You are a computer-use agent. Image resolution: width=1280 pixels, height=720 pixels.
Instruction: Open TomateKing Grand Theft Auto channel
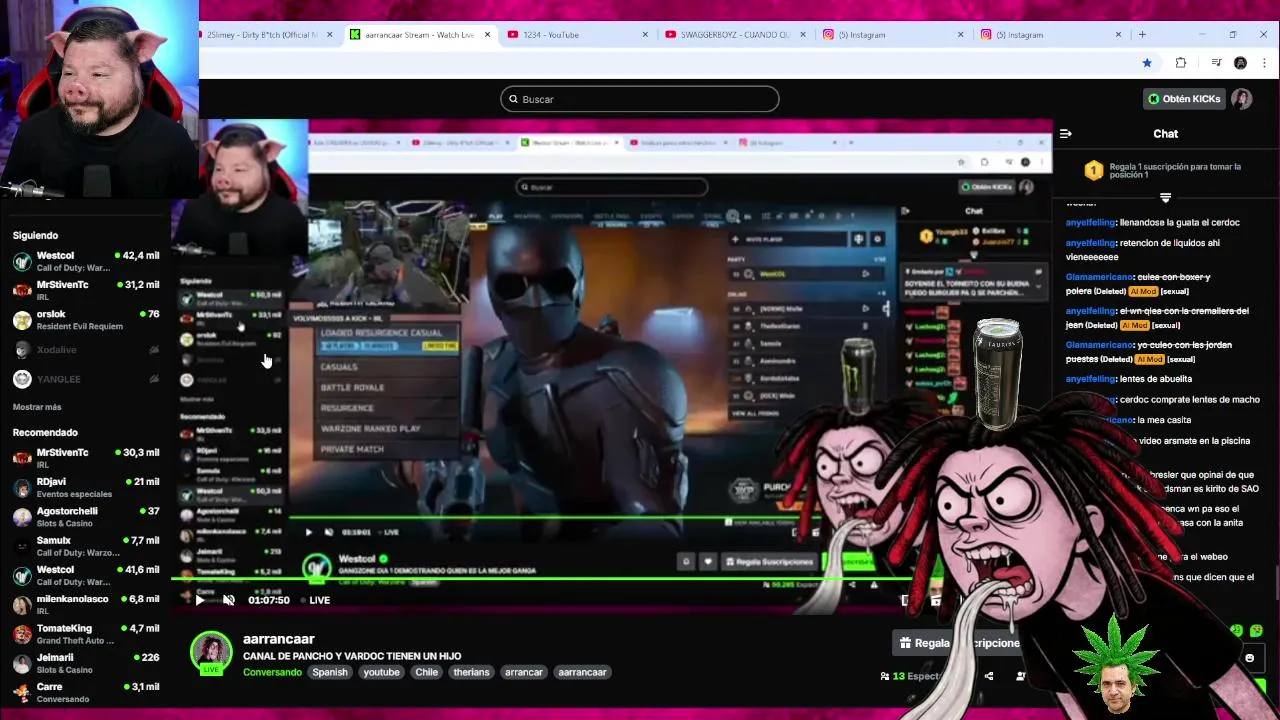86,634
